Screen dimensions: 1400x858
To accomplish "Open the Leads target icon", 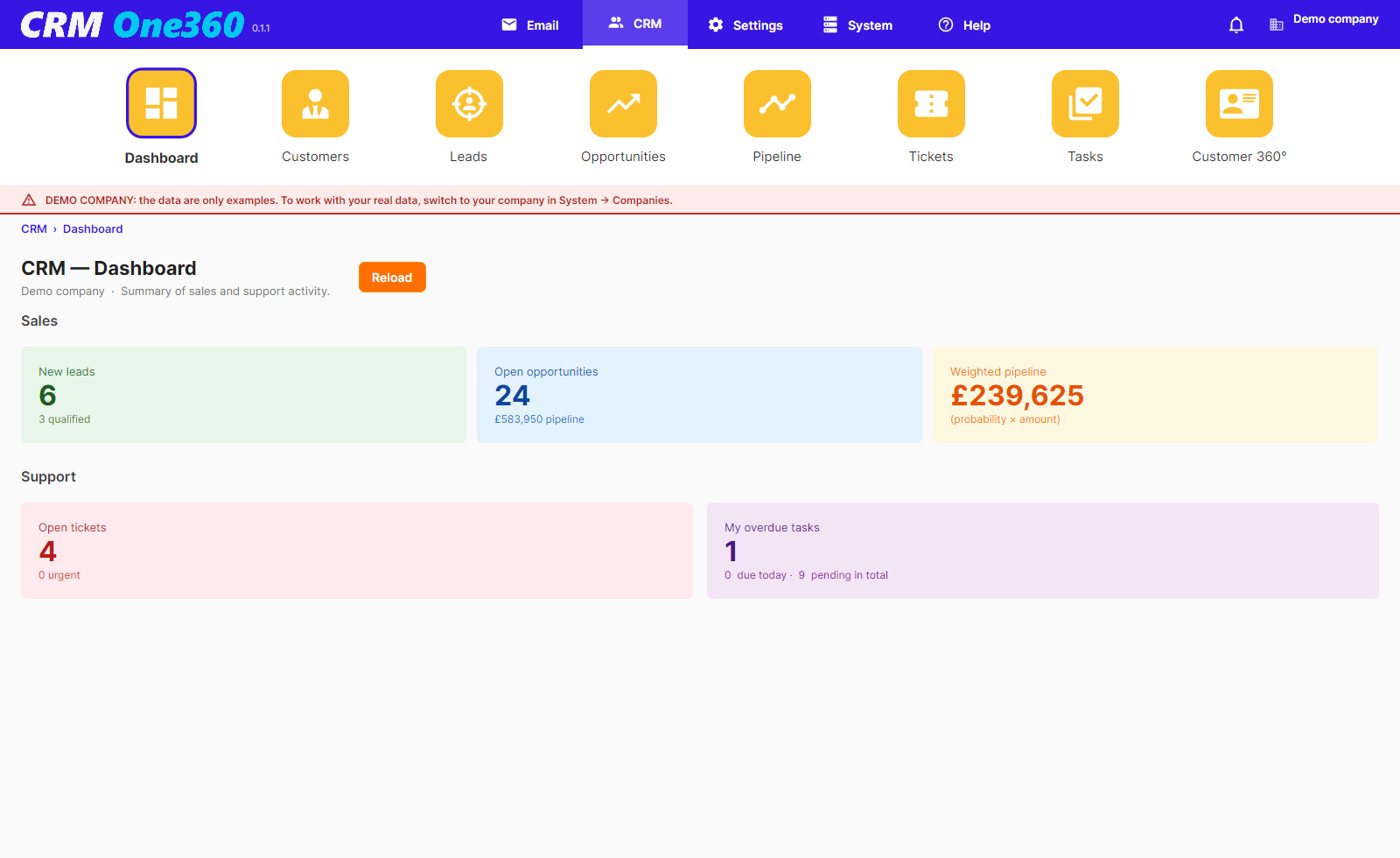I will pos(469,103).
